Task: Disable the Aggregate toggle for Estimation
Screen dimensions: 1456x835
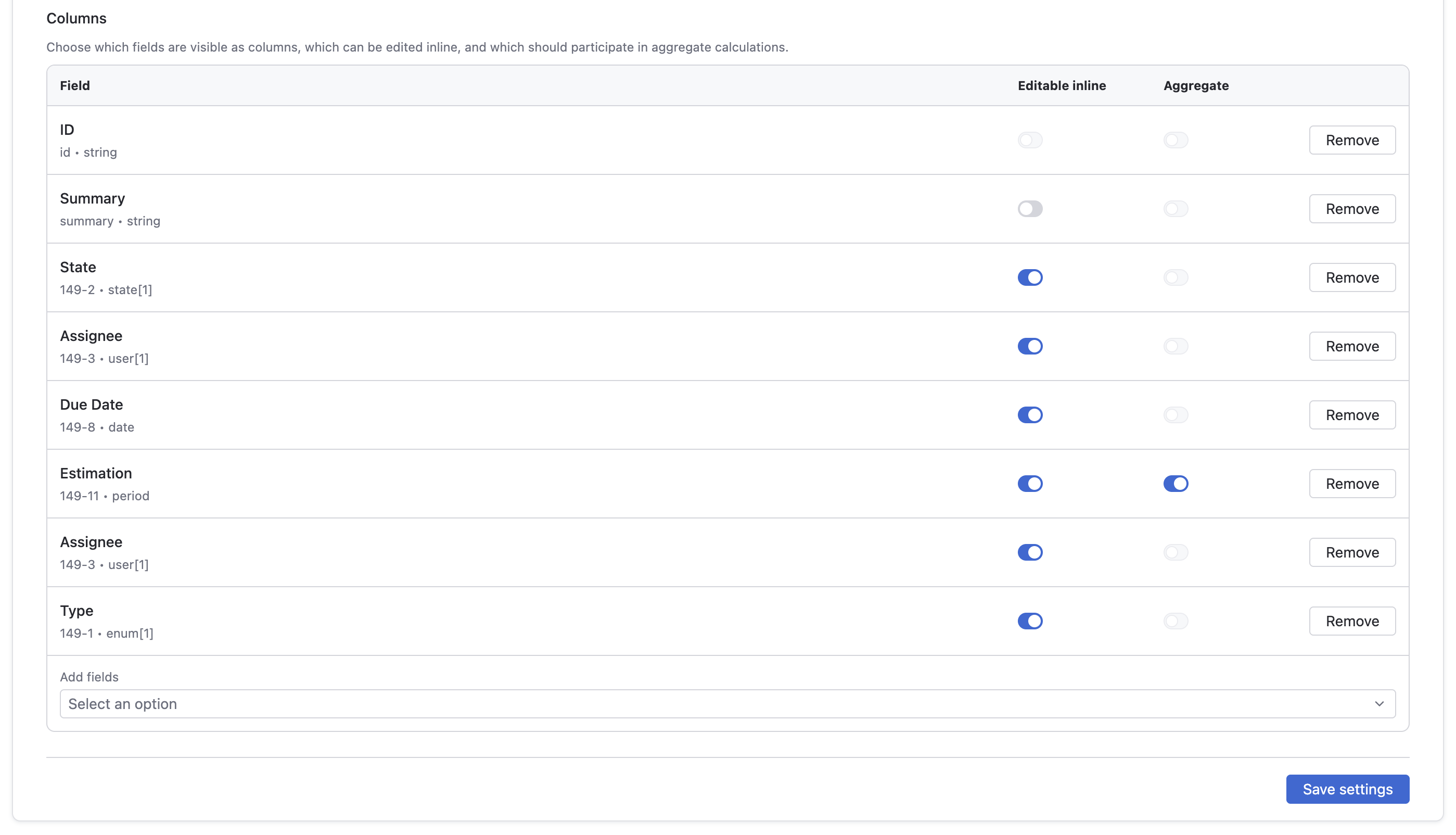Action: click(1176, 483)
